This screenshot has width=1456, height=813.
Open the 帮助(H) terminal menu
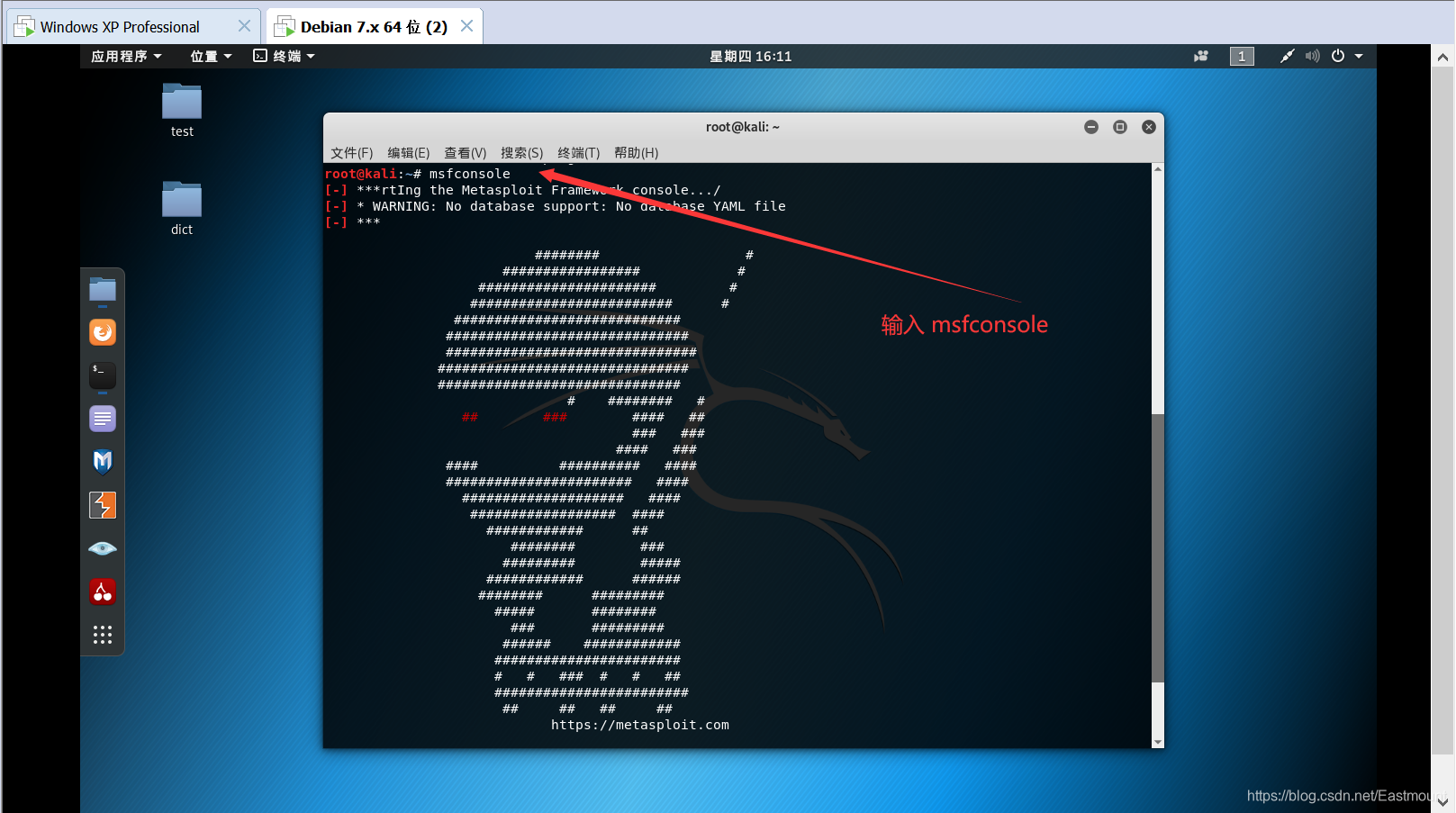tap(636, 153)
